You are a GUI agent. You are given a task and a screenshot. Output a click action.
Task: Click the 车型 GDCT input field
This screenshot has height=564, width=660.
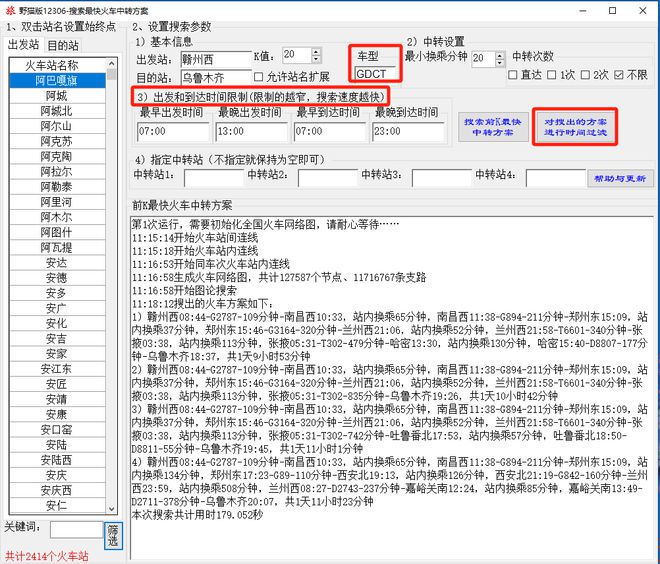point(375,74)
